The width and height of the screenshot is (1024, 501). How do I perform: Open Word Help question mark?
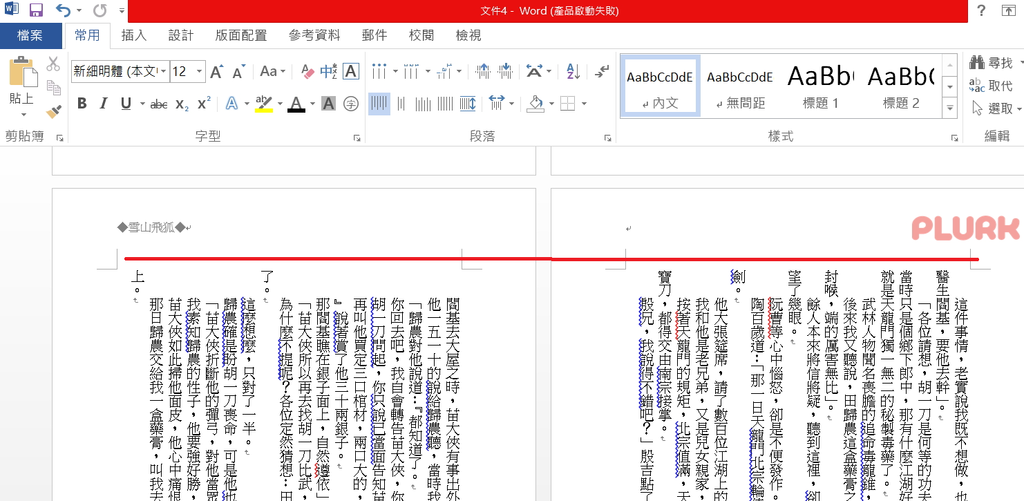[x=981, y=10]
